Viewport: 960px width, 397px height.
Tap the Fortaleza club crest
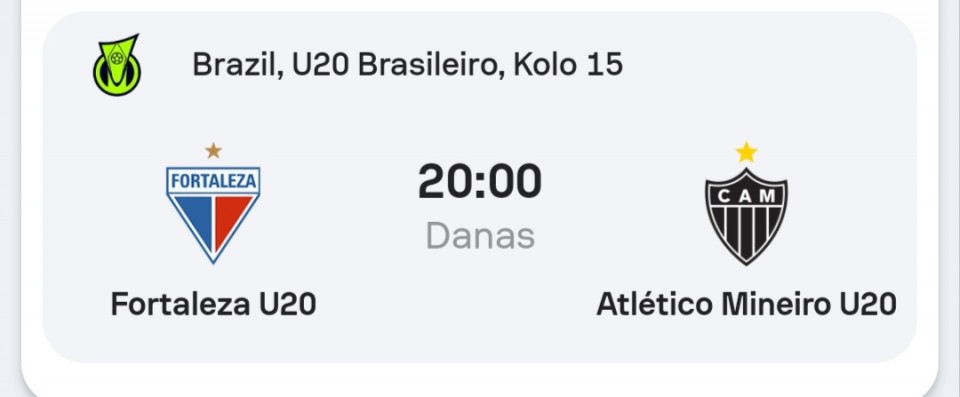coord(213,214)
